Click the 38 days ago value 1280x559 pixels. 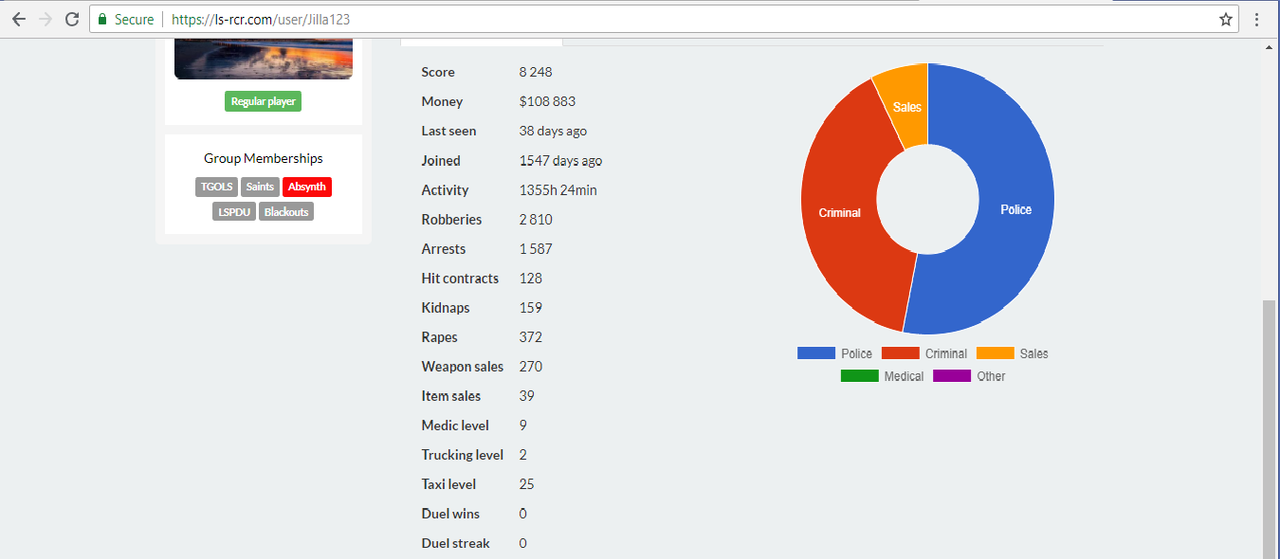click(553, 131)
